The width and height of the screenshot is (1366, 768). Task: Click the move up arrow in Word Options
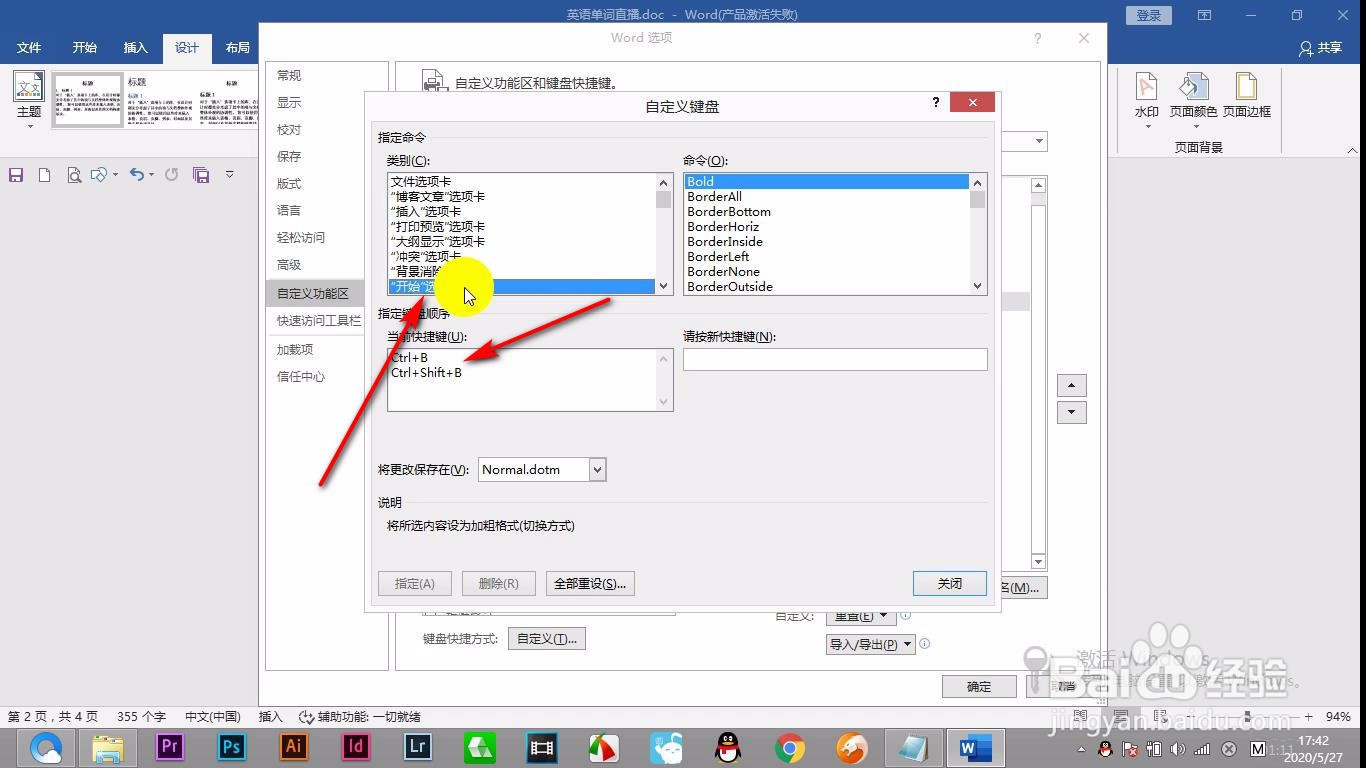pyautogui.click(x=1071, y=386)
